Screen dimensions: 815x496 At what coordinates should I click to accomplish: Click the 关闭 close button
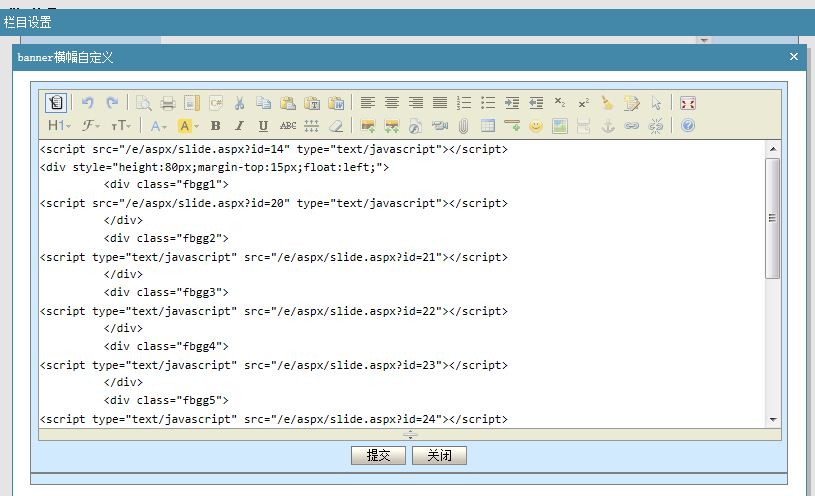439,455
